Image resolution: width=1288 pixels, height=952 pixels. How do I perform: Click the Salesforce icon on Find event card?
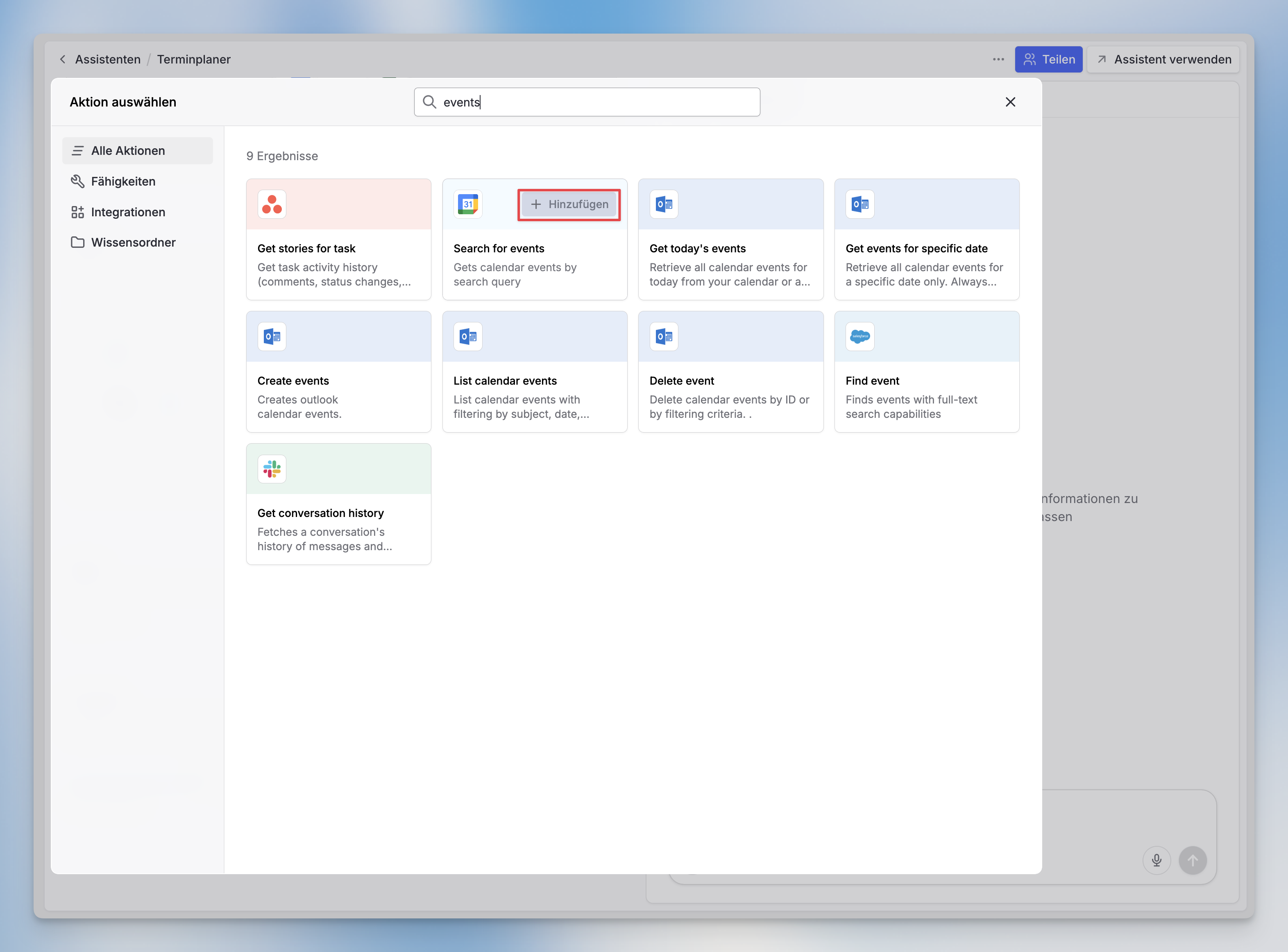(860, 337)
